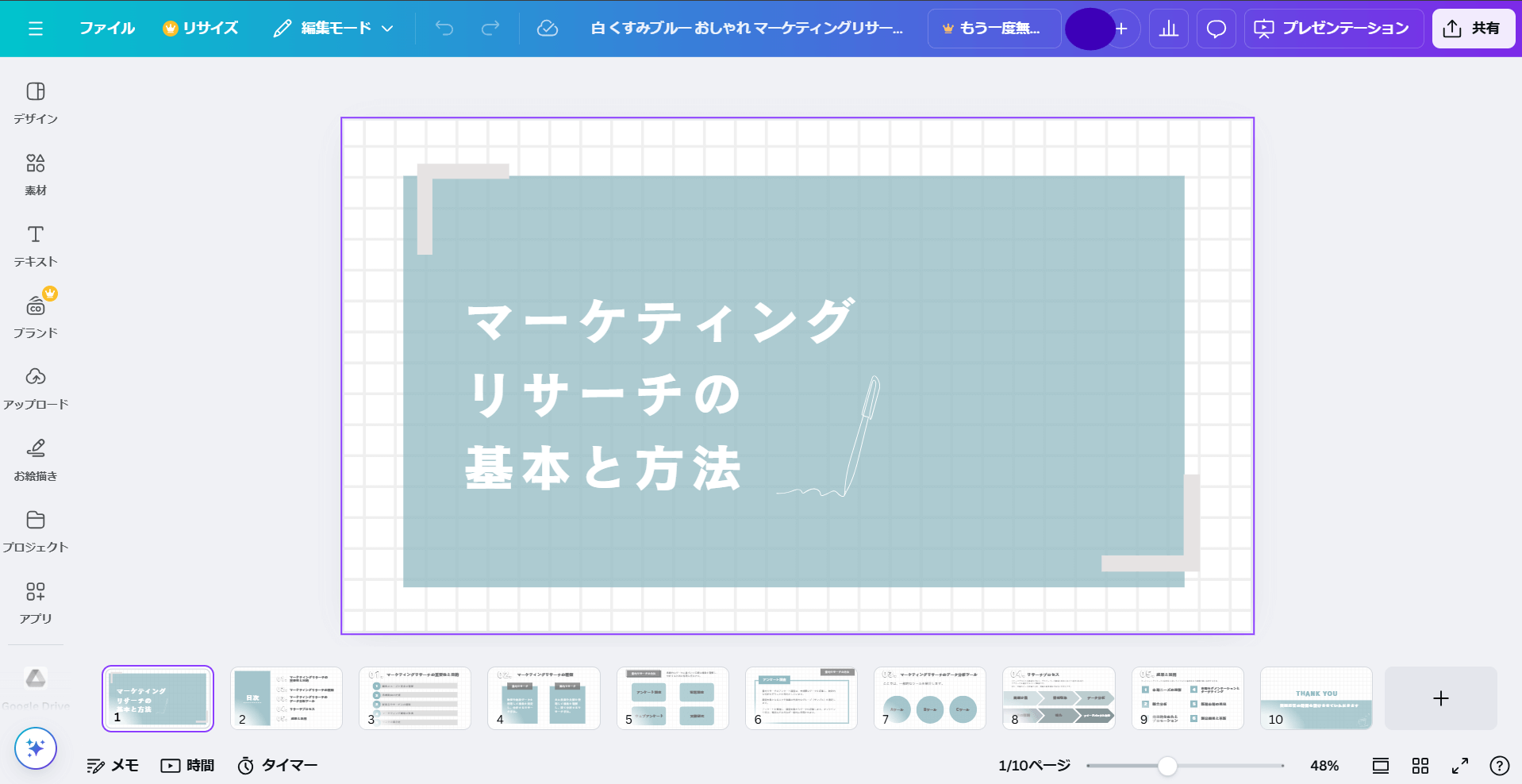The width and height of the screenshot is (1522, 784).
Task: Select slide 8 thumbnail
Action: [x=1059, y=698]
